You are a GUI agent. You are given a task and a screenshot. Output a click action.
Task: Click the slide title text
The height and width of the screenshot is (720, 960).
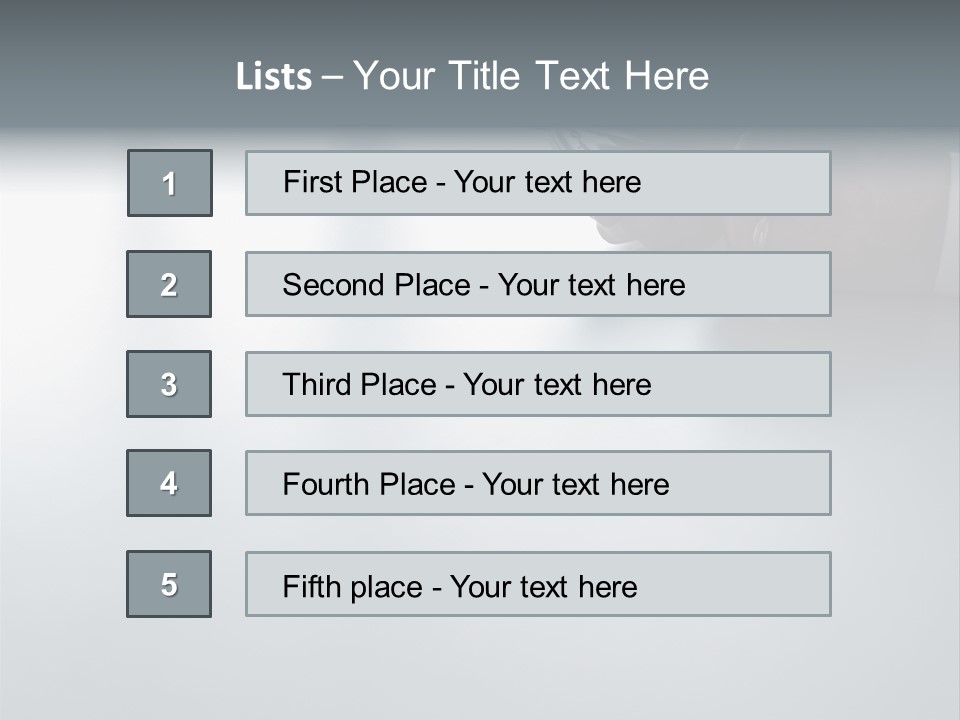click(x=472, y=76)
